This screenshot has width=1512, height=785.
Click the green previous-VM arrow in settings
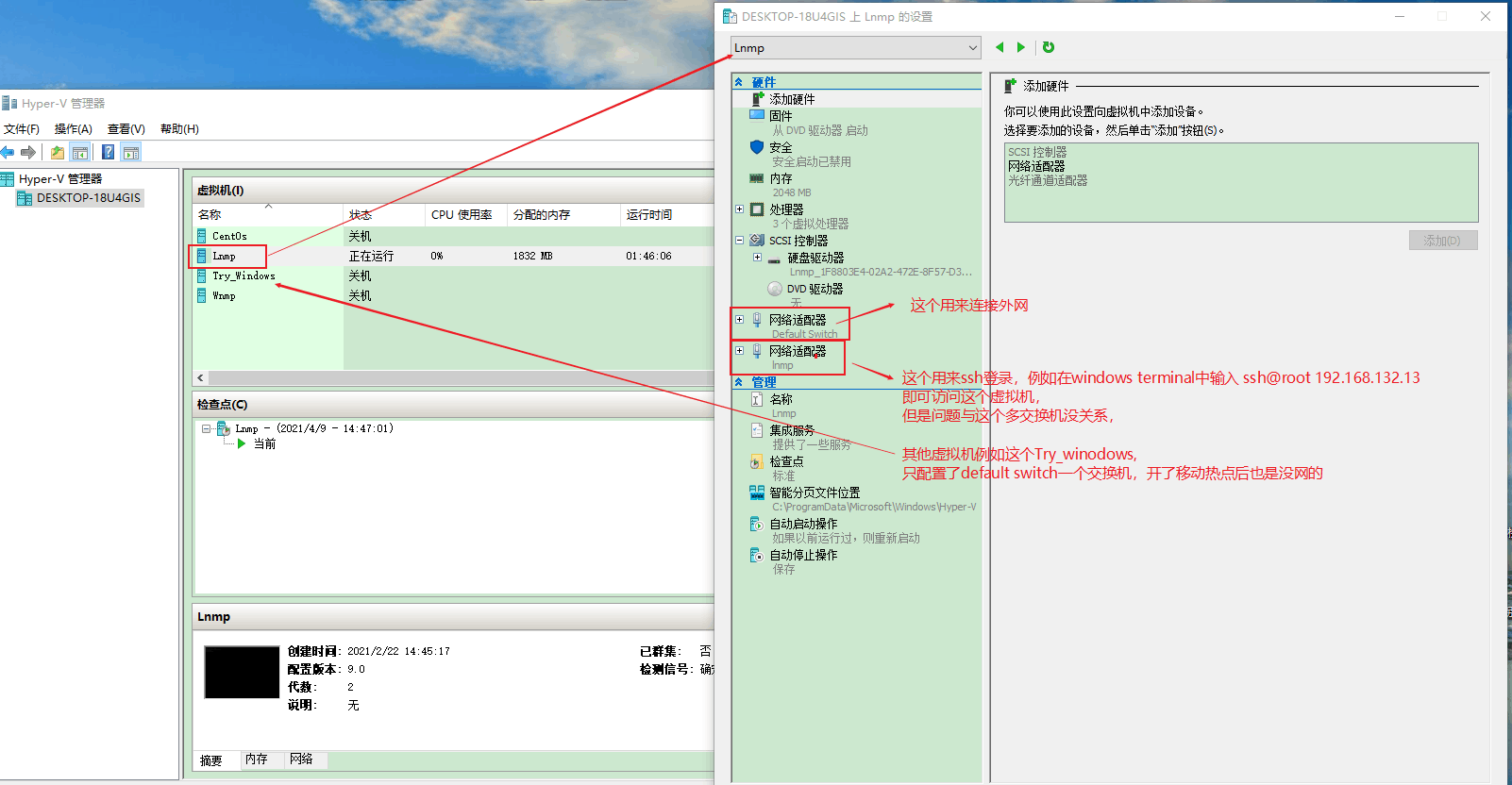[x=1000, y=47]
